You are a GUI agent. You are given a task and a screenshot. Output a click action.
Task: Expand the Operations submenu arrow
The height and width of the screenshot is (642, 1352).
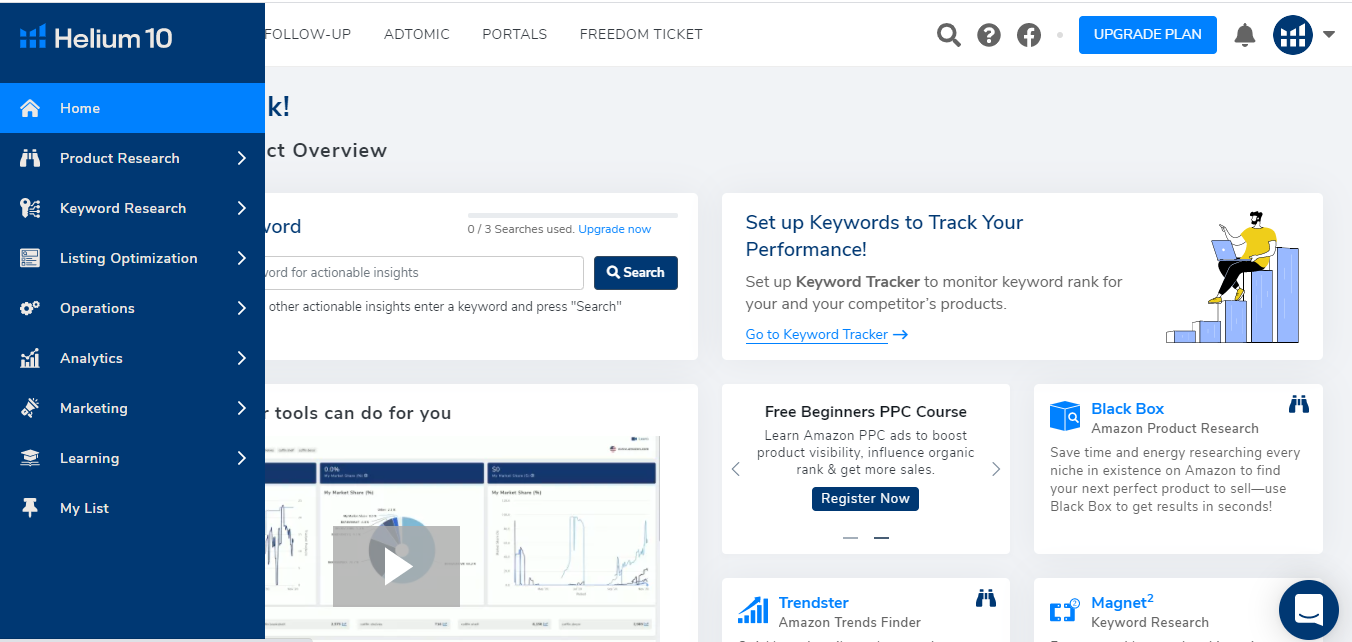pyautogui.click(x=242, y=308)
